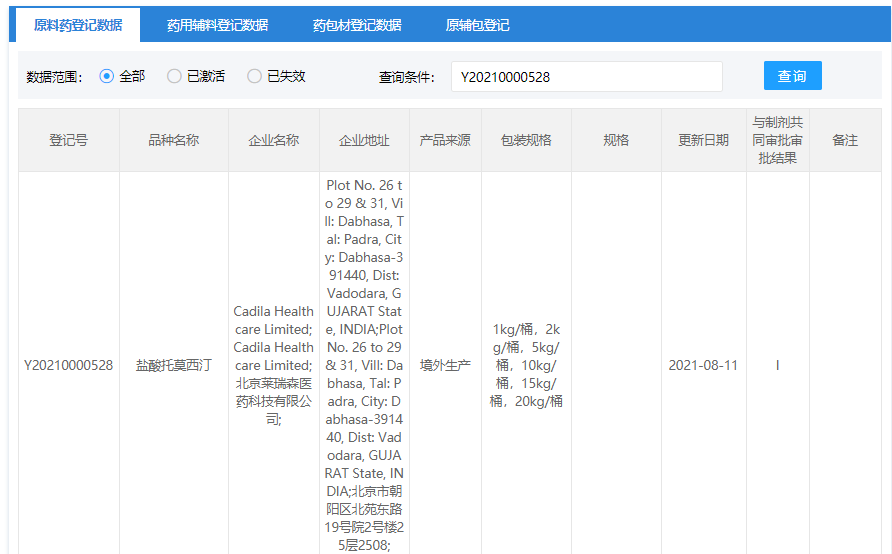The image size is (892, 554).
Task: Switch to 原料药登记数据 tab
Action: 78,25
